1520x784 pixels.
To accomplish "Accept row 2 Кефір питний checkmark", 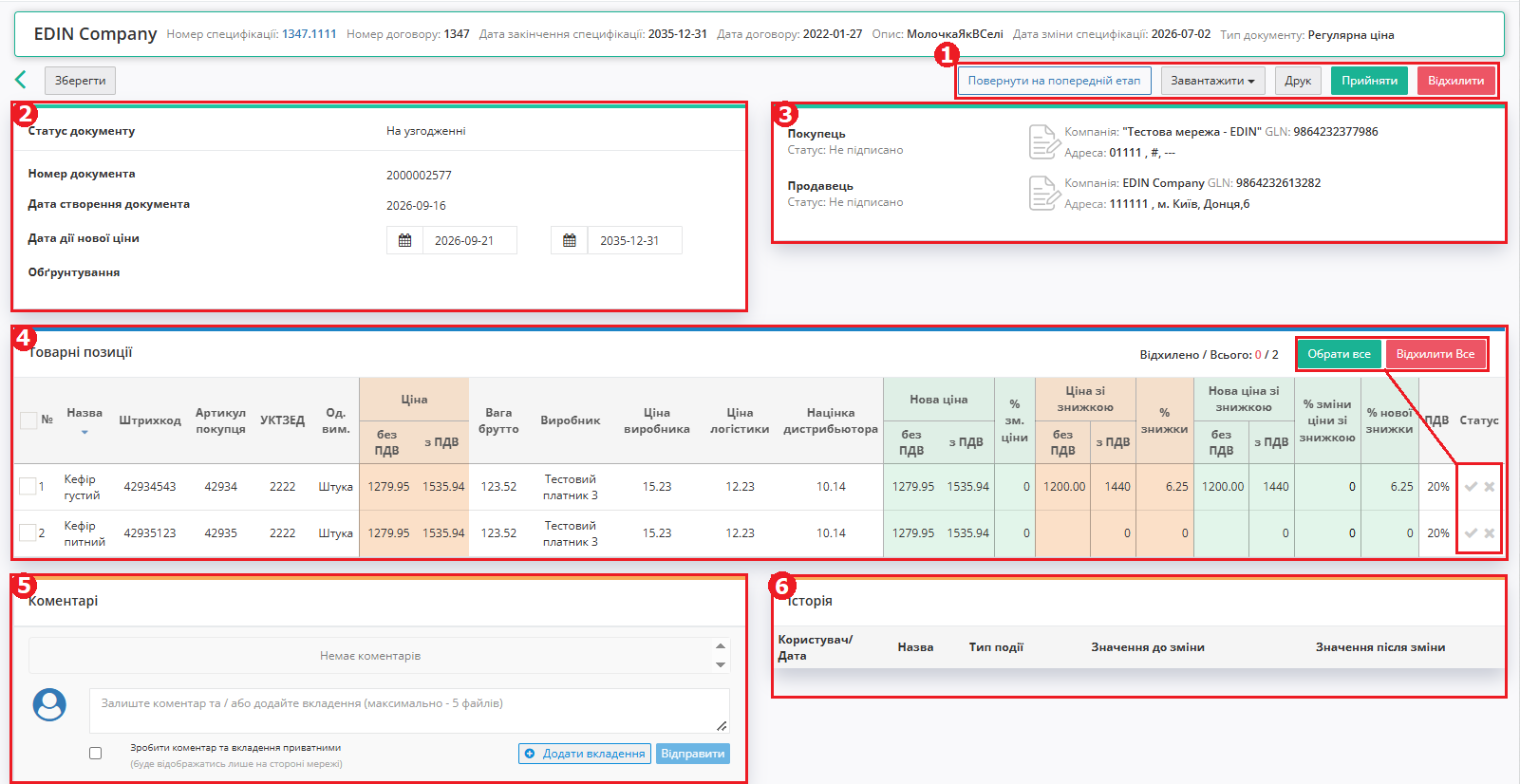I will (1471, 532).
